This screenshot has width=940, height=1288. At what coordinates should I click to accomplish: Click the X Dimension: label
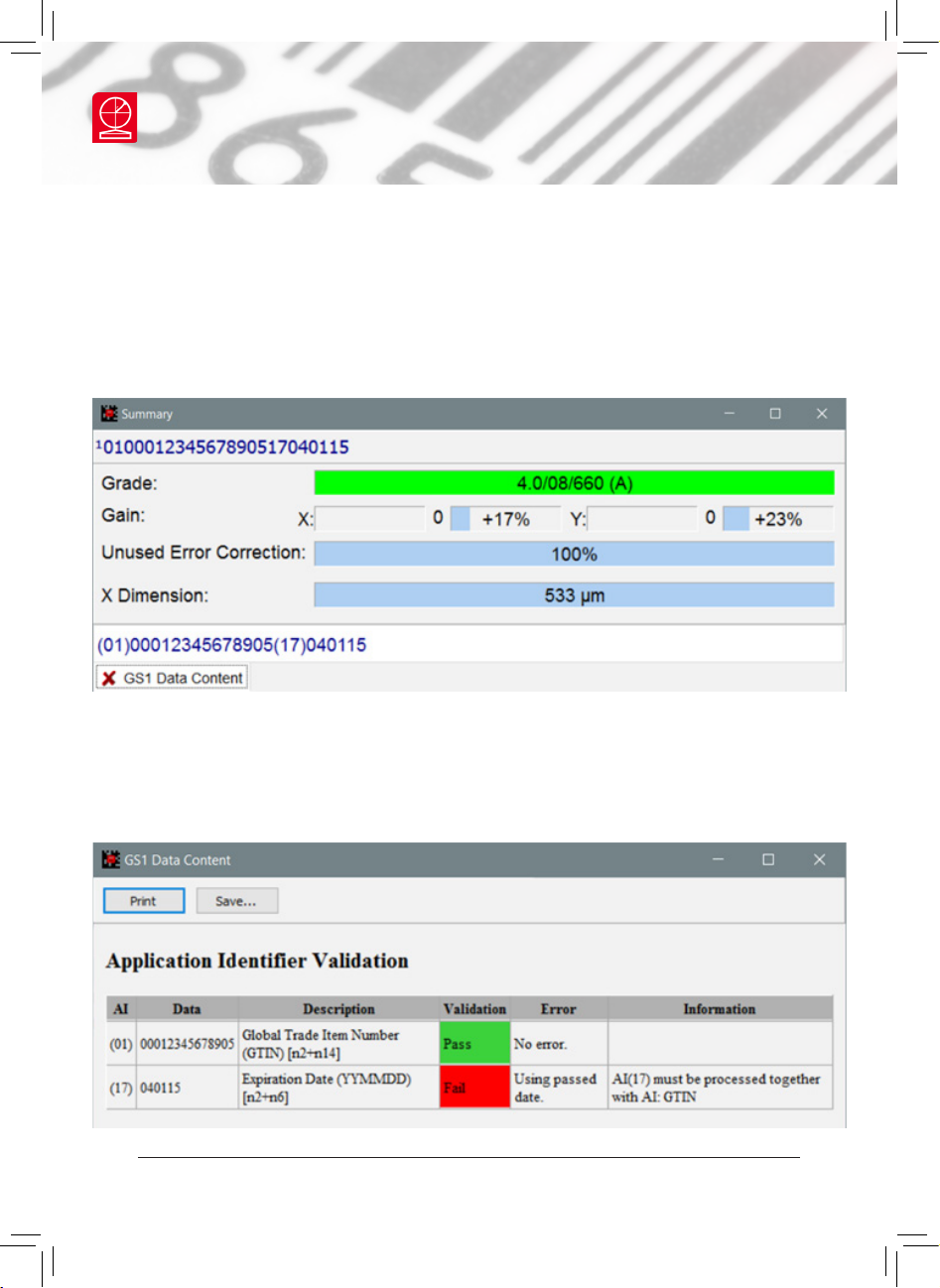tap(155, 595)
